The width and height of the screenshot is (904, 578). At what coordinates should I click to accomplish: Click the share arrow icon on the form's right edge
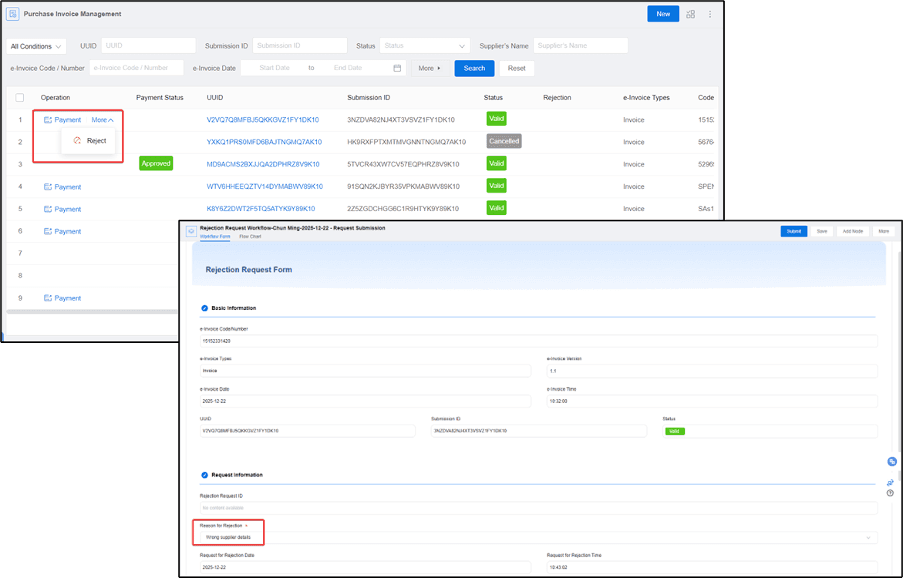[x=890, y=482]
